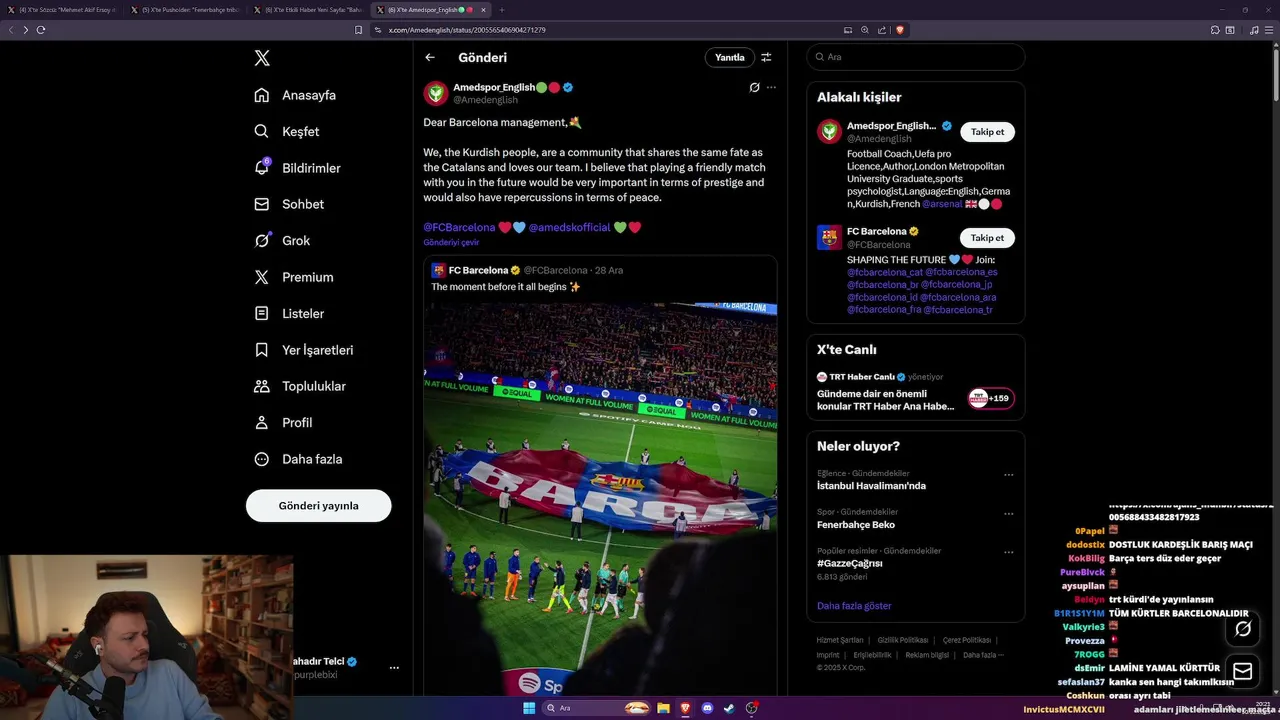Bookmark page using address bar icon
This screenshot has width=1280, height=720.
[359, 30]
